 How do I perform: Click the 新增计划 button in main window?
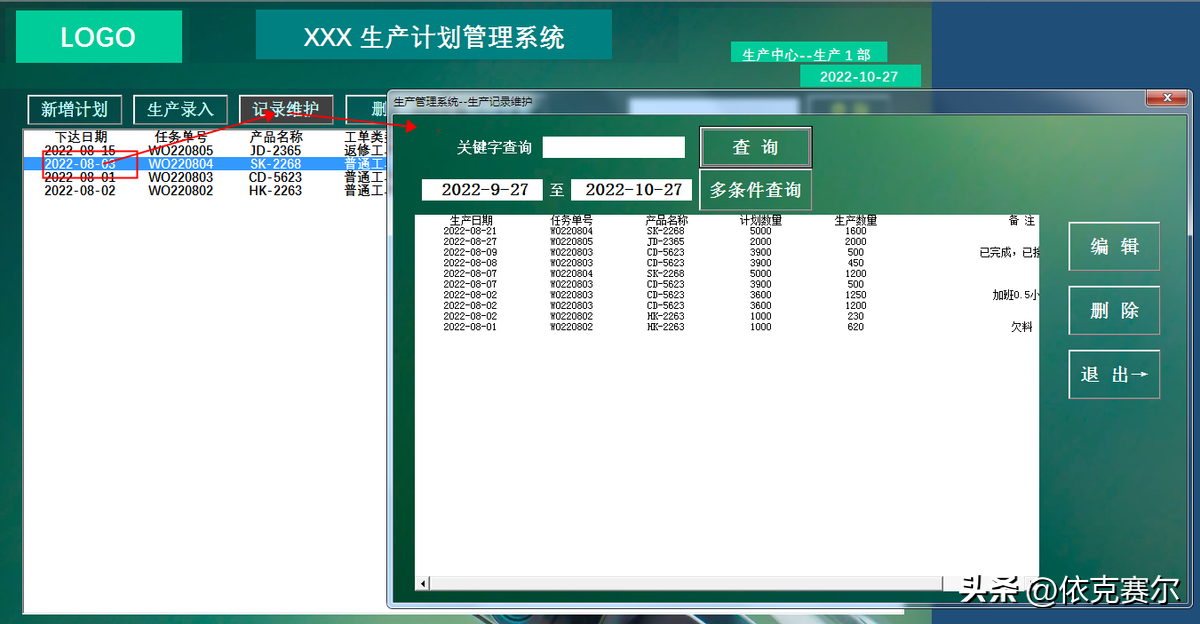point(75,109)
